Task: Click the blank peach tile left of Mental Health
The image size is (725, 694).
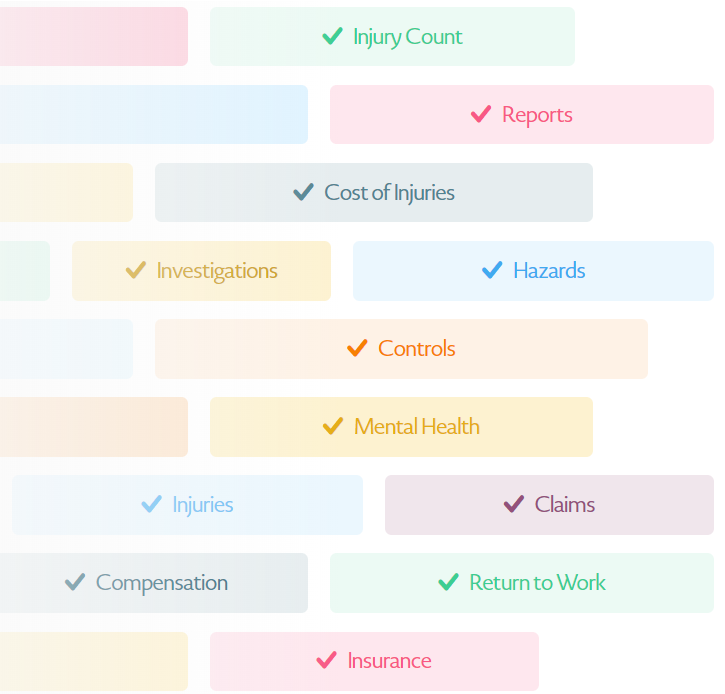Action: (94, 427)
